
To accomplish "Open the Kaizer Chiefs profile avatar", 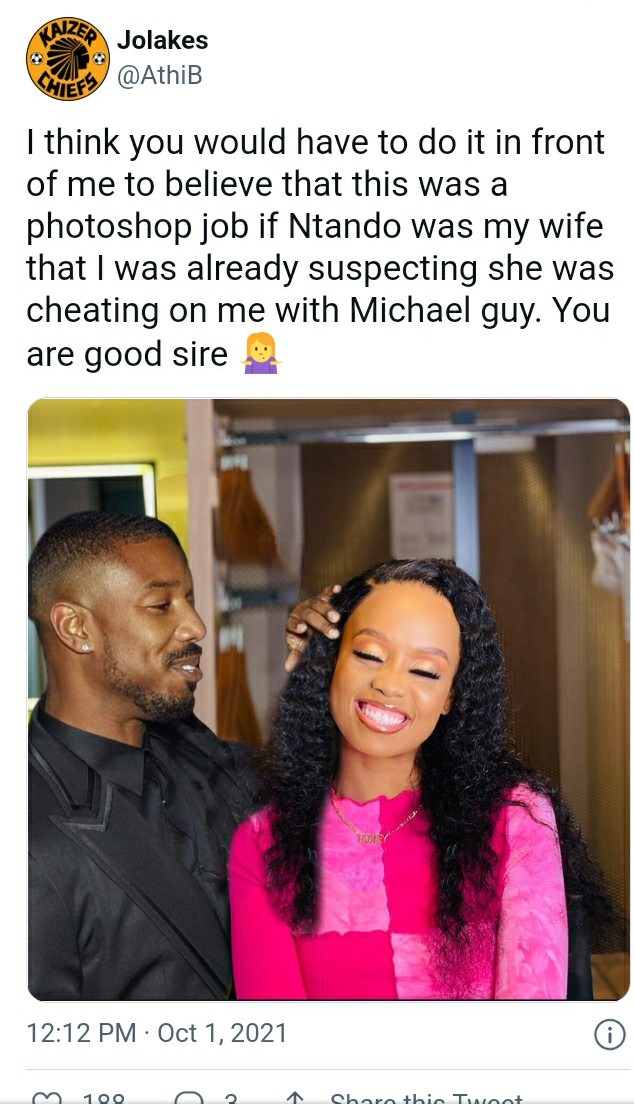I will click(68, 58).
